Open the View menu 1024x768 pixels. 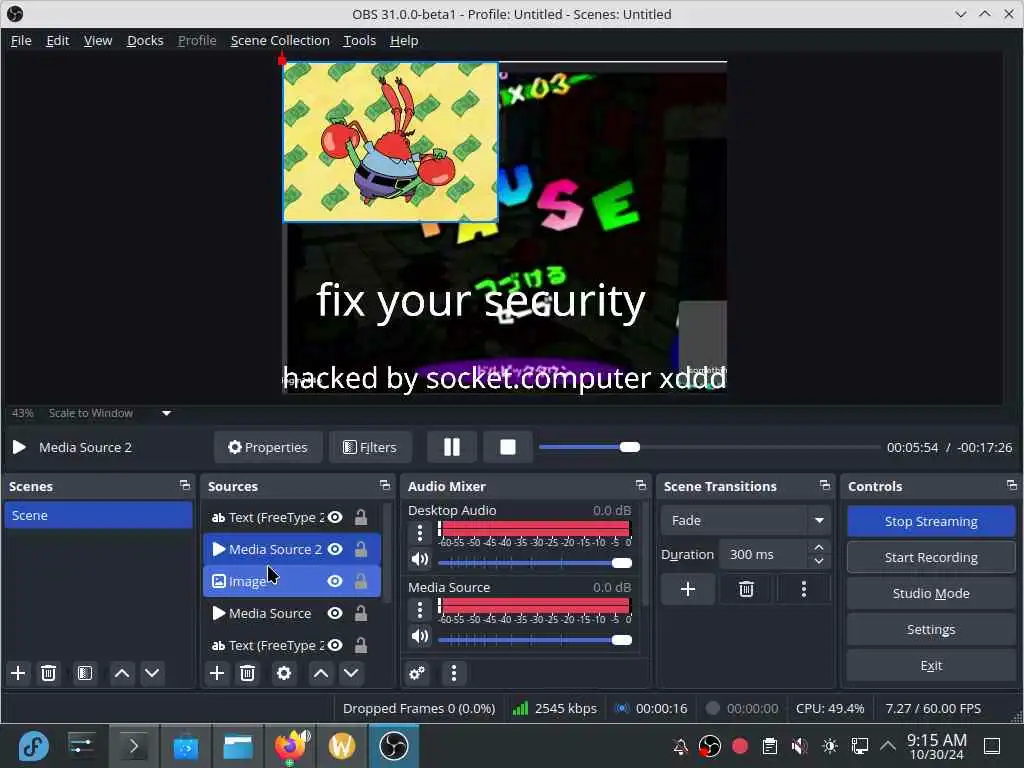pyautogui.click(x=98, y=40)
